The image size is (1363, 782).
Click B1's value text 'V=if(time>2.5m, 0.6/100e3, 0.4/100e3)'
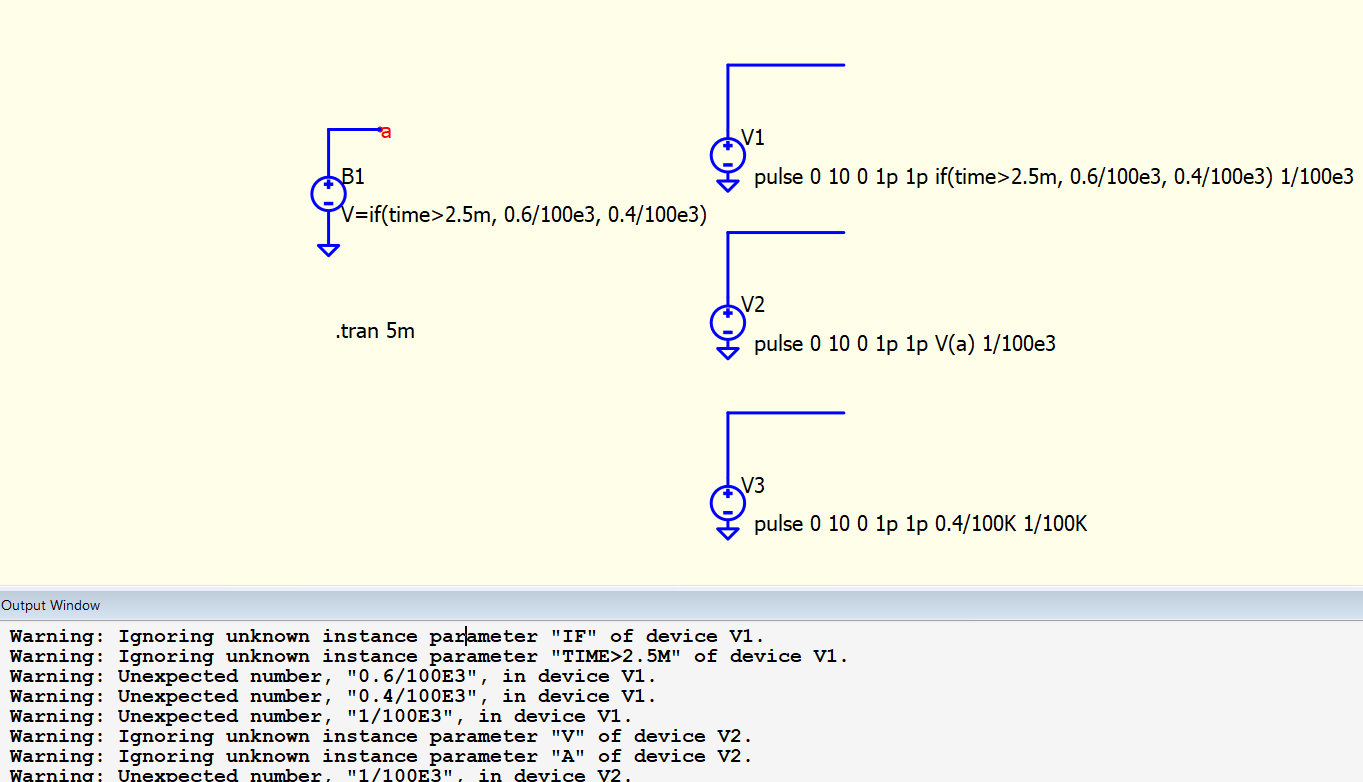tap(524, 214)
